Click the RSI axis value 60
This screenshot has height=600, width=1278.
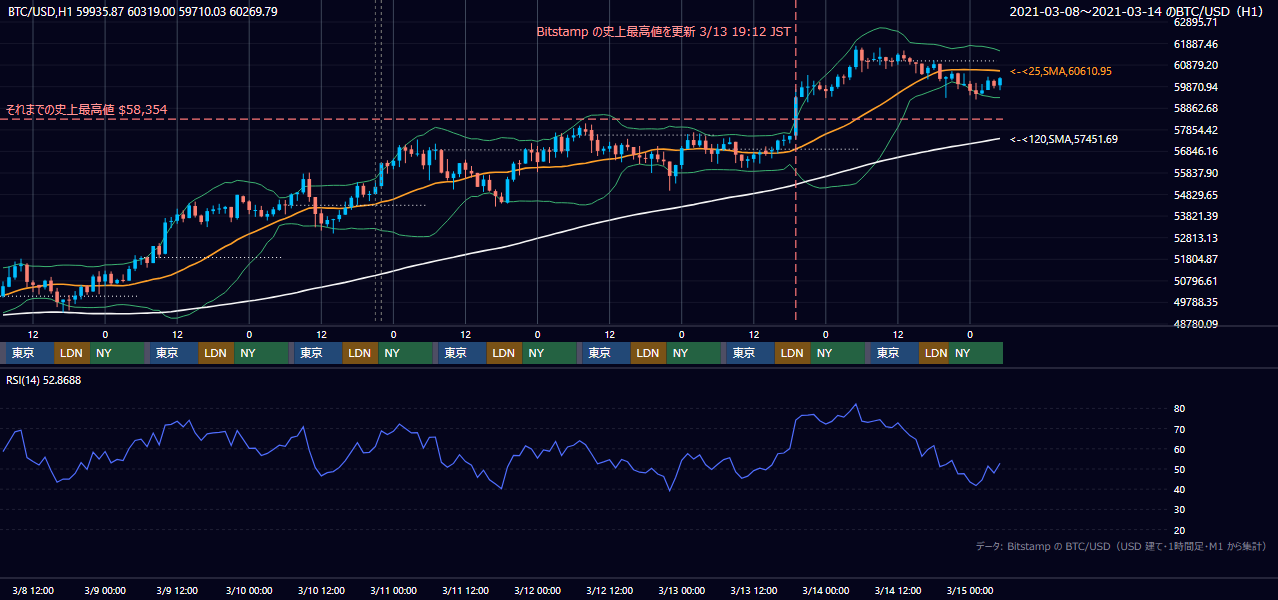(1179, 449)
